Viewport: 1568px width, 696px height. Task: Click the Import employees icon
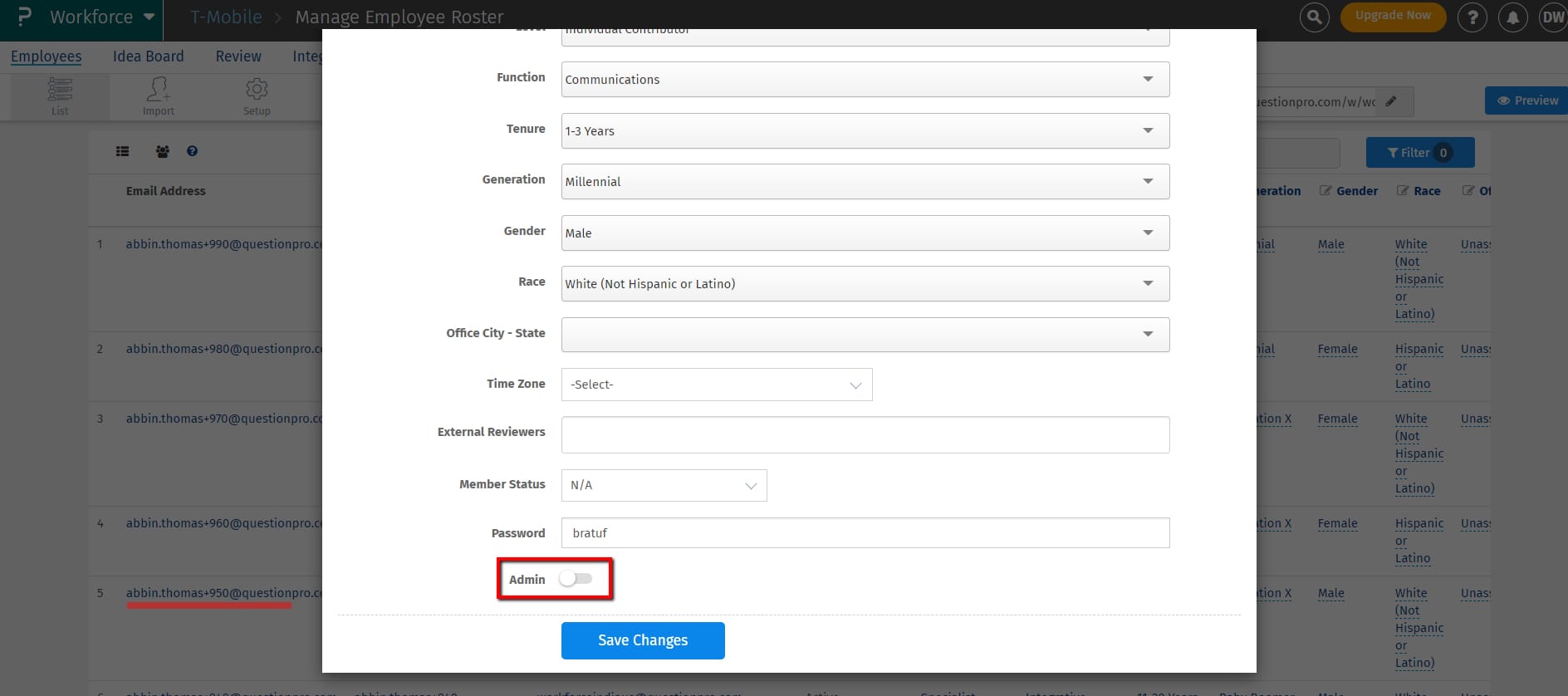158,96
